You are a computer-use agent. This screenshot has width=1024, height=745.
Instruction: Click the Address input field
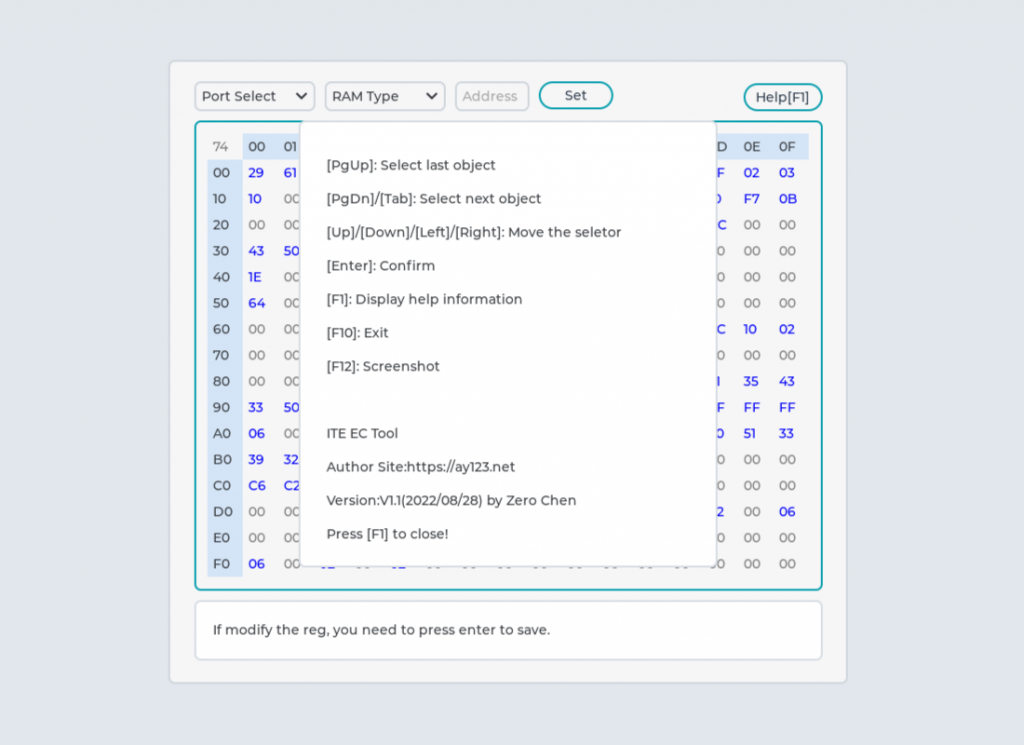(x=491, y=96)
